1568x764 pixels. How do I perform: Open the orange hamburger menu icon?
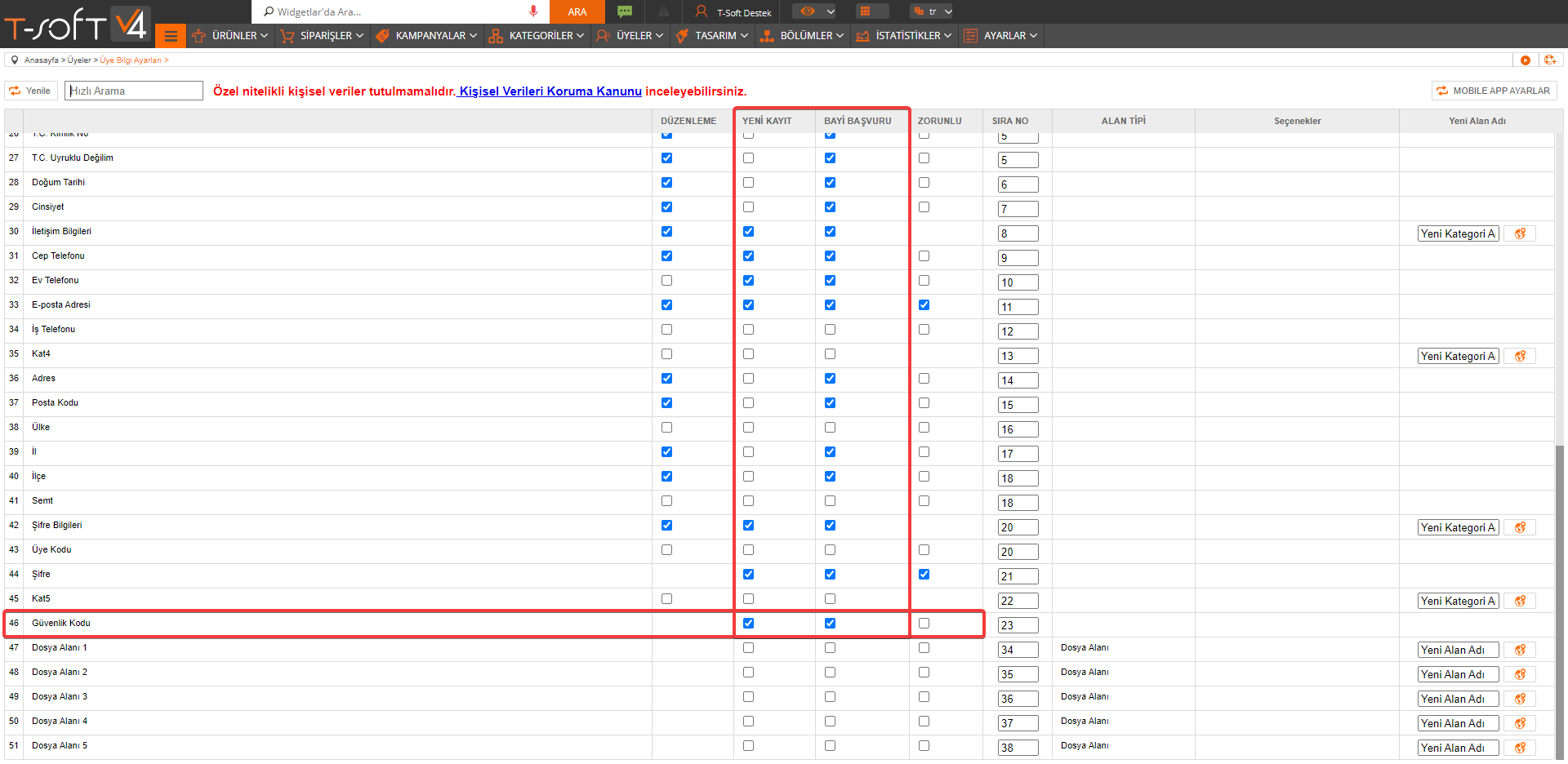(x=171, y=36)
